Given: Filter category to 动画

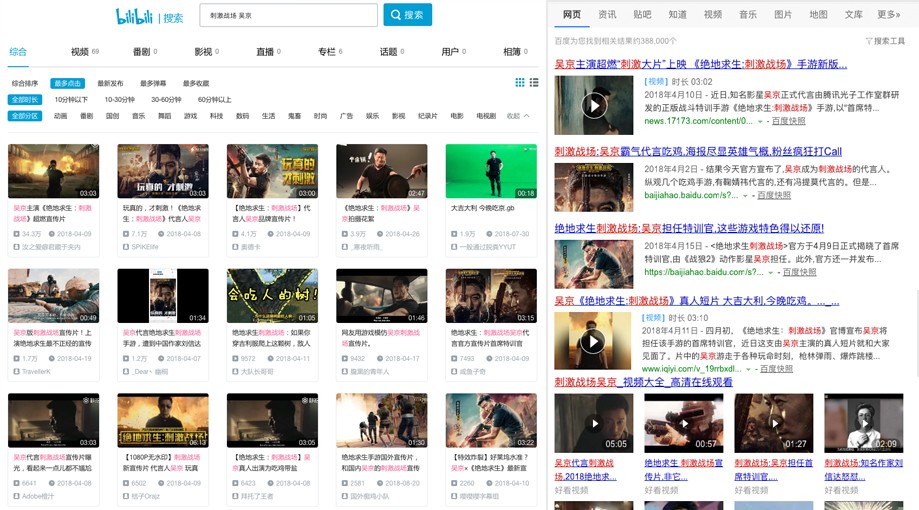Looking at the screenshot, I should (60, 116).
